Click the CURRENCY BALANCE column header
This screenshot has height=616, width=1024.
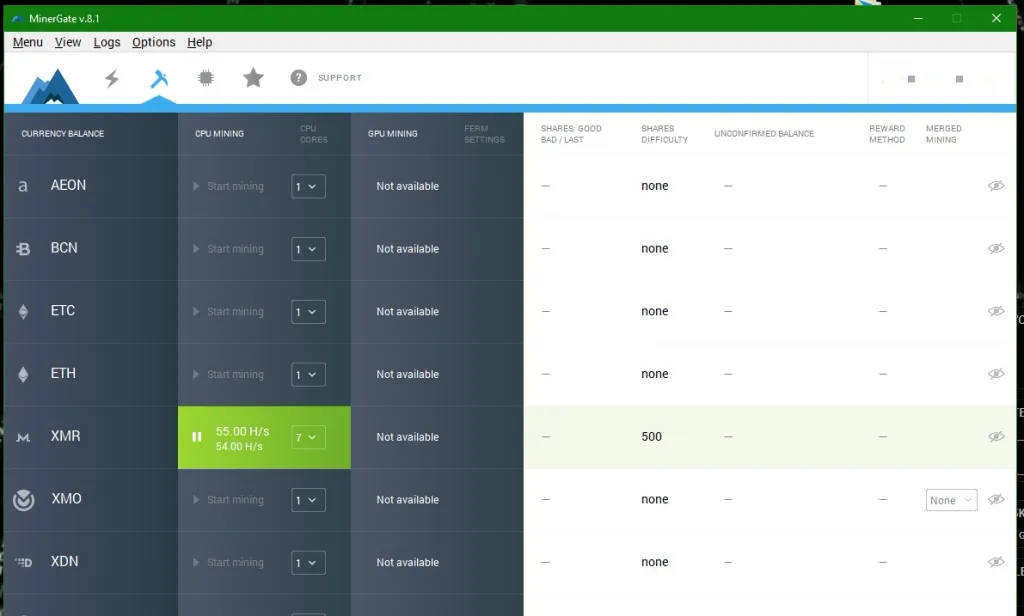pos(63,133)
